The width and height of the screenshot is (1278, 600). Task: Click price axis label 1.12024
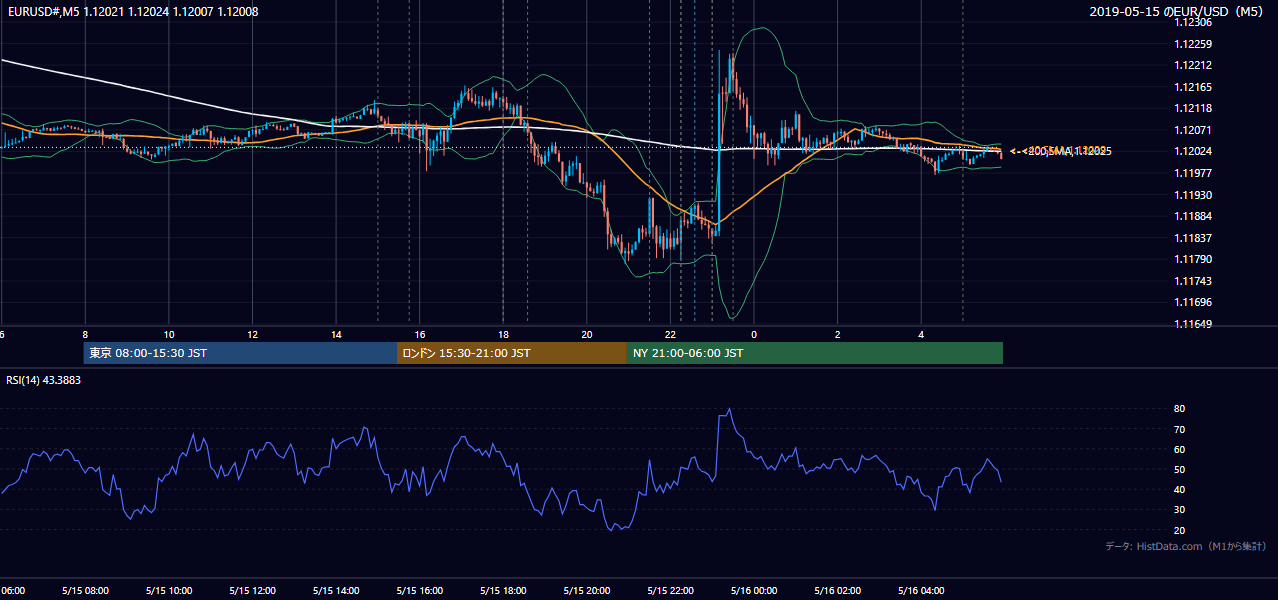1192,151
